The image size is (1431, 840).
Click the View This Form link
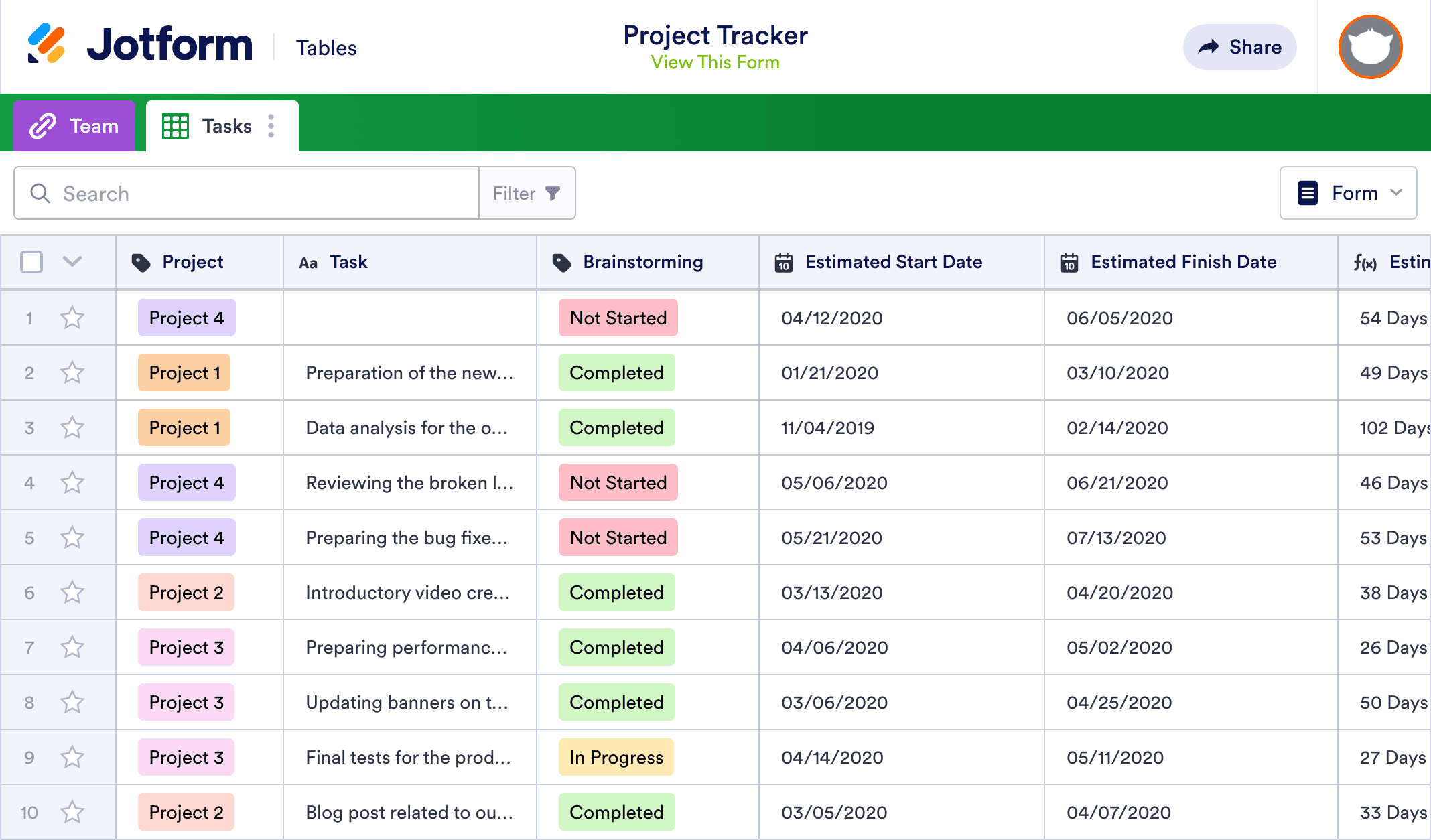pos(715,61)
